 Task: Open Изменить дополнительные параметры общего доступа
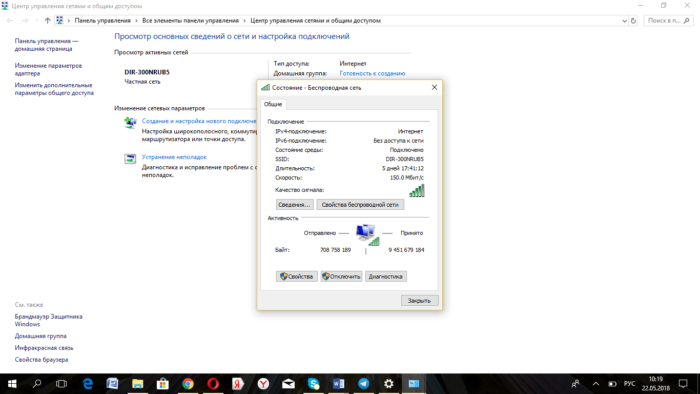click(x=54, y=89)
